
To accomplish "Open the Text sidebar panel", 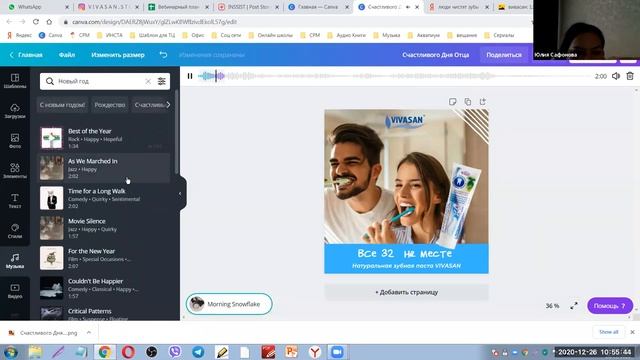I will 15,201.
